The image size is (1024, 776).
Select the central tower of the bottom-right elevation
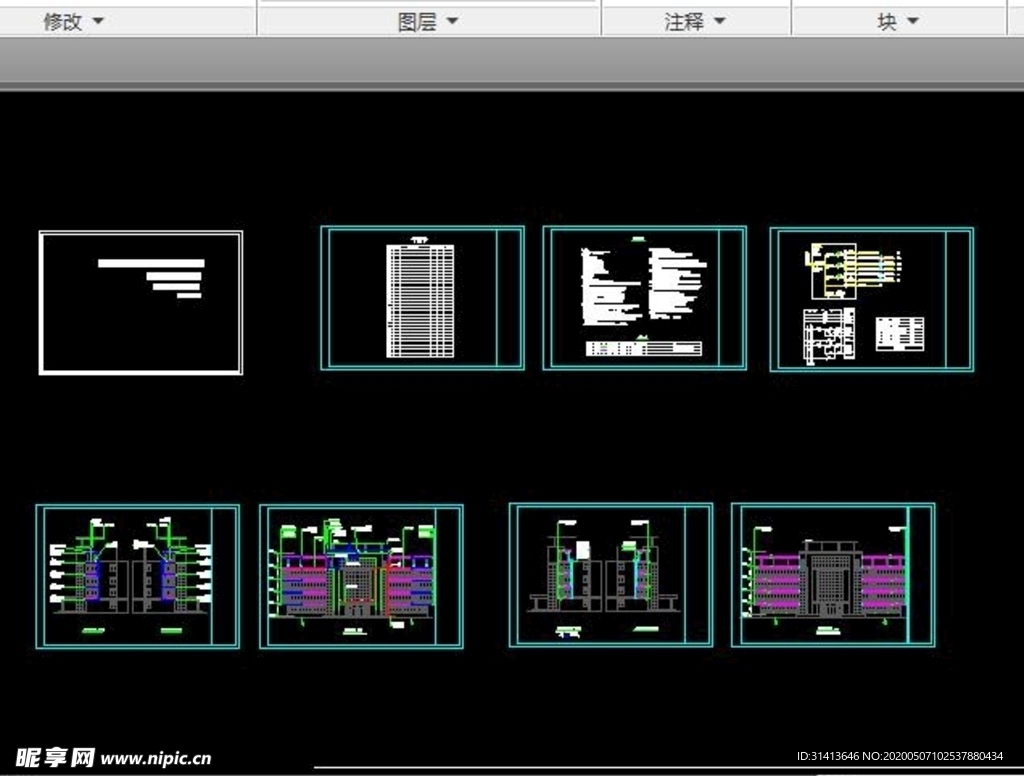coord(829,580)
